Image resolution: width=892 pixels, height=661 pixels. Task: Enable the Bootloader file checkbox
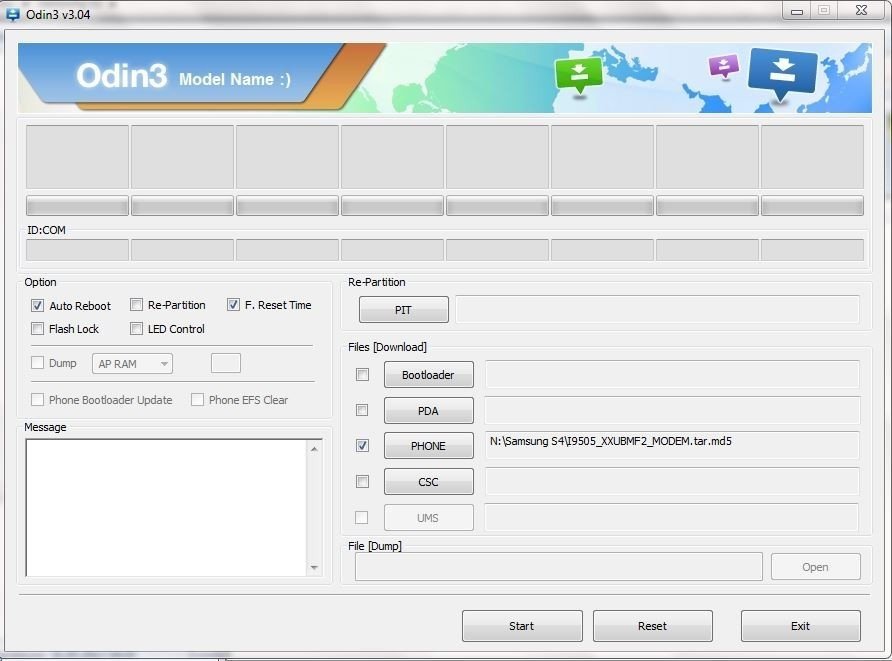coord(362,374)
